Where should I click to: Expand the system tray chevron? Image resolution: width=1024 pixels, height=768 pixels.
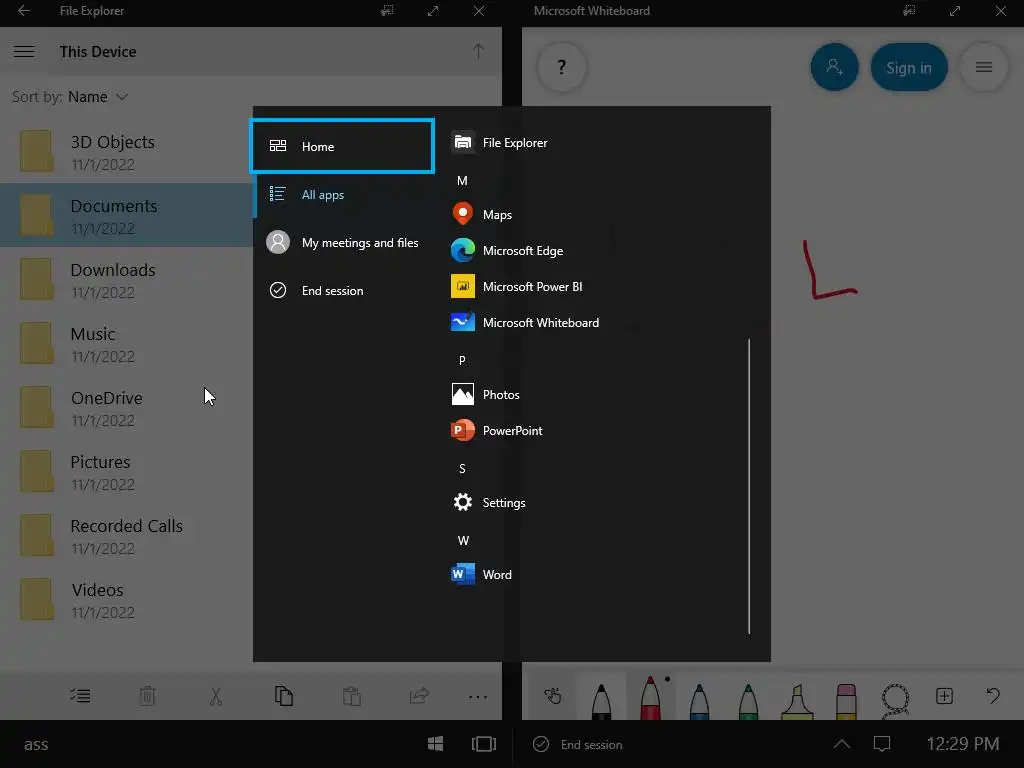pos(841,744)
